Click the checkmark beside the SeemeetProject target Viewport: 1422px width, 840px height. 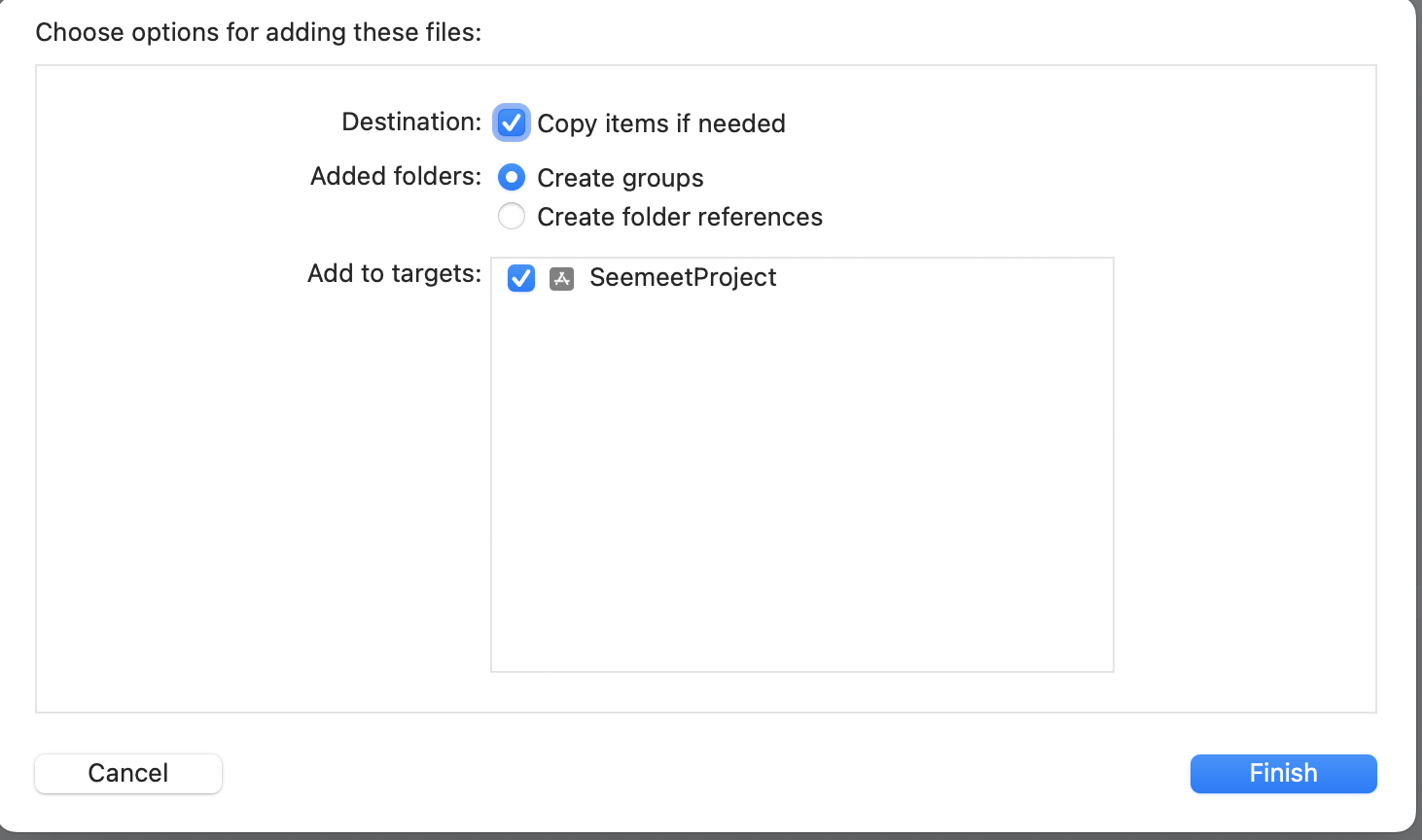tap(521, 279)
